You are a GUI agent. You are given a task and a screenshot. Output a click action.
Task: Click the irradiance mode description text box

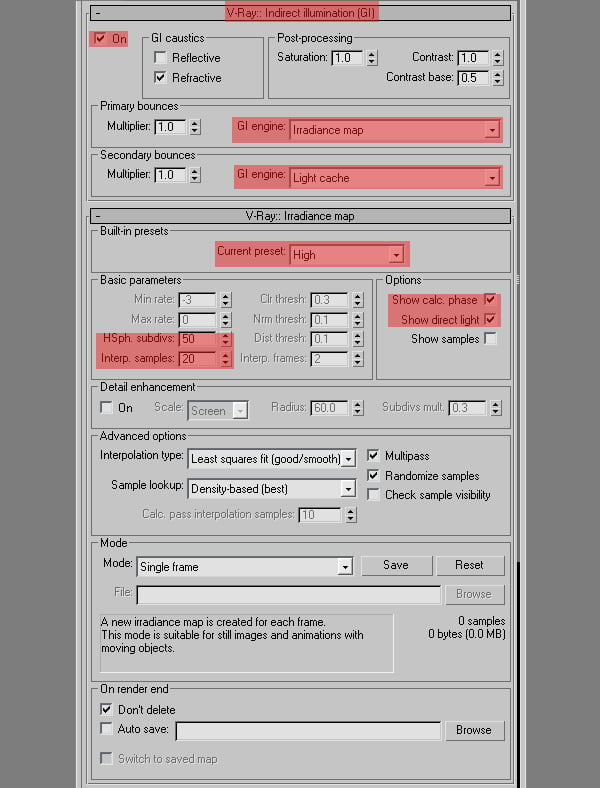coord(247,643)
